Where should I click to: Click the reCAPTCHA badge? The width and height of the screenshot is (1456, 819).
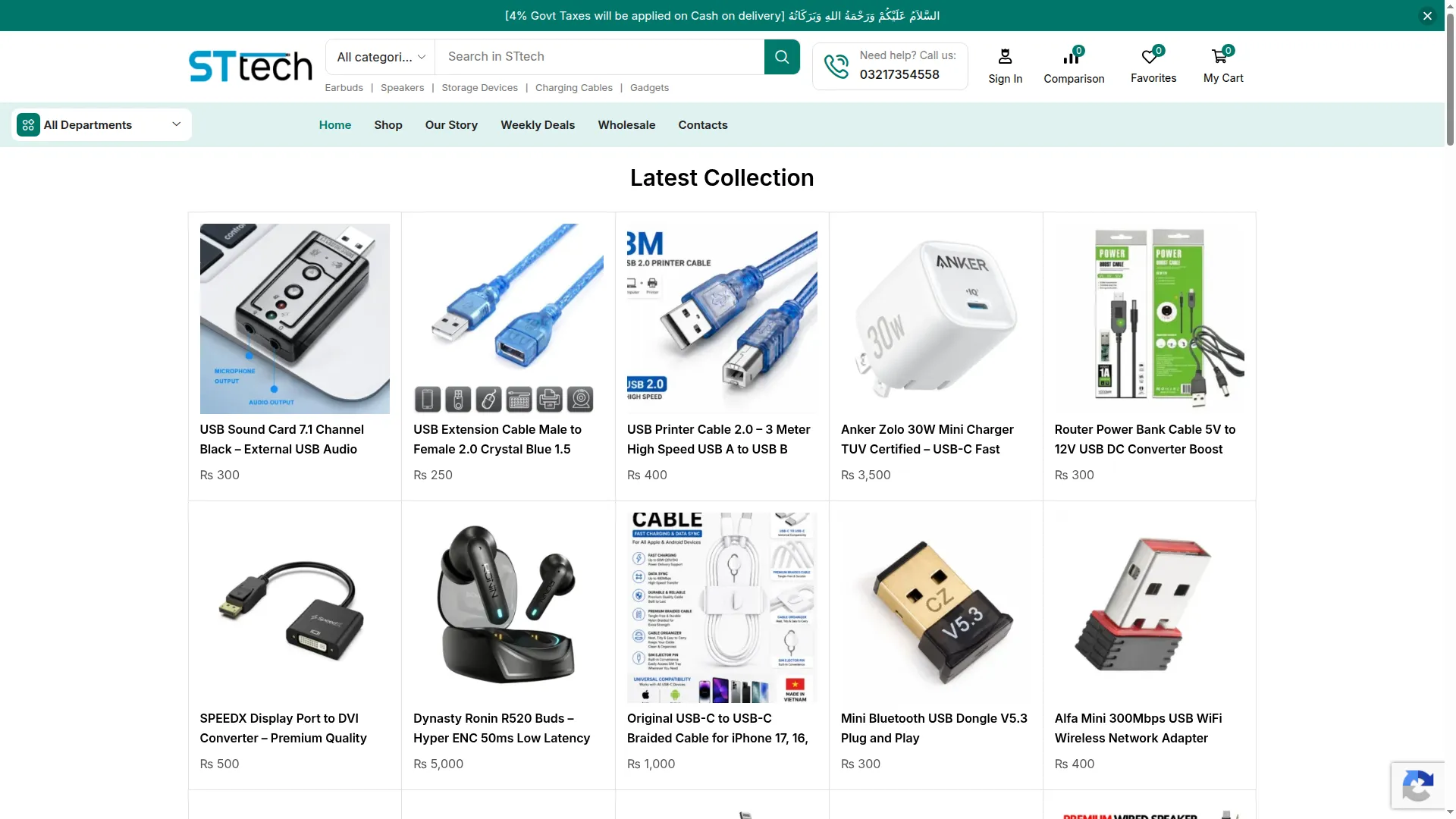pyautogui.click(x=1417, y=786)
